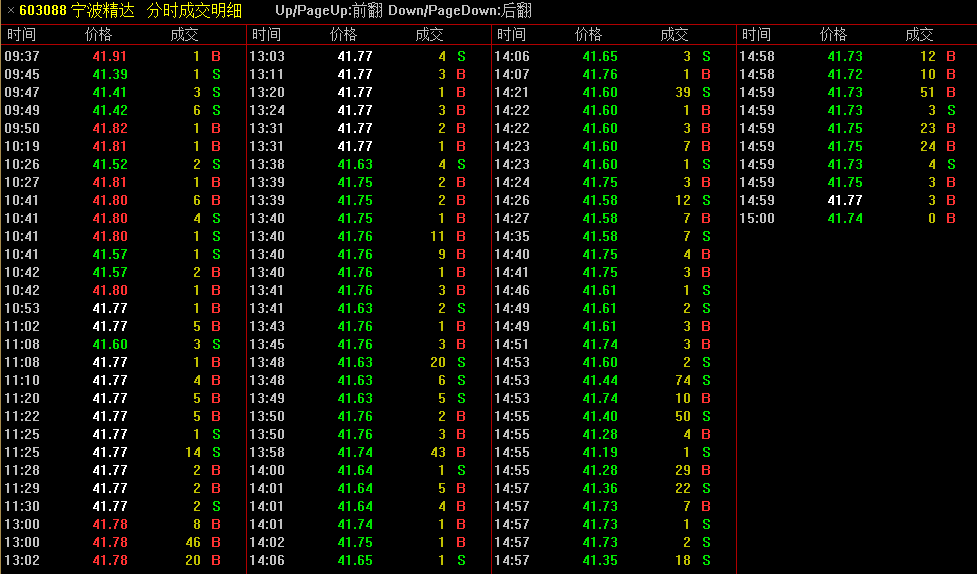Click the 10:53 time cell
Screen dimensions: 977x574
(x=22, y=309)
